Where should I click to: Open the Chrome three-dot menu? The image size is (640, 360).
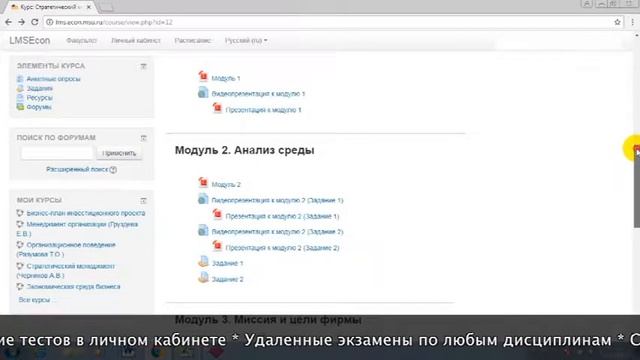[633, 22]
